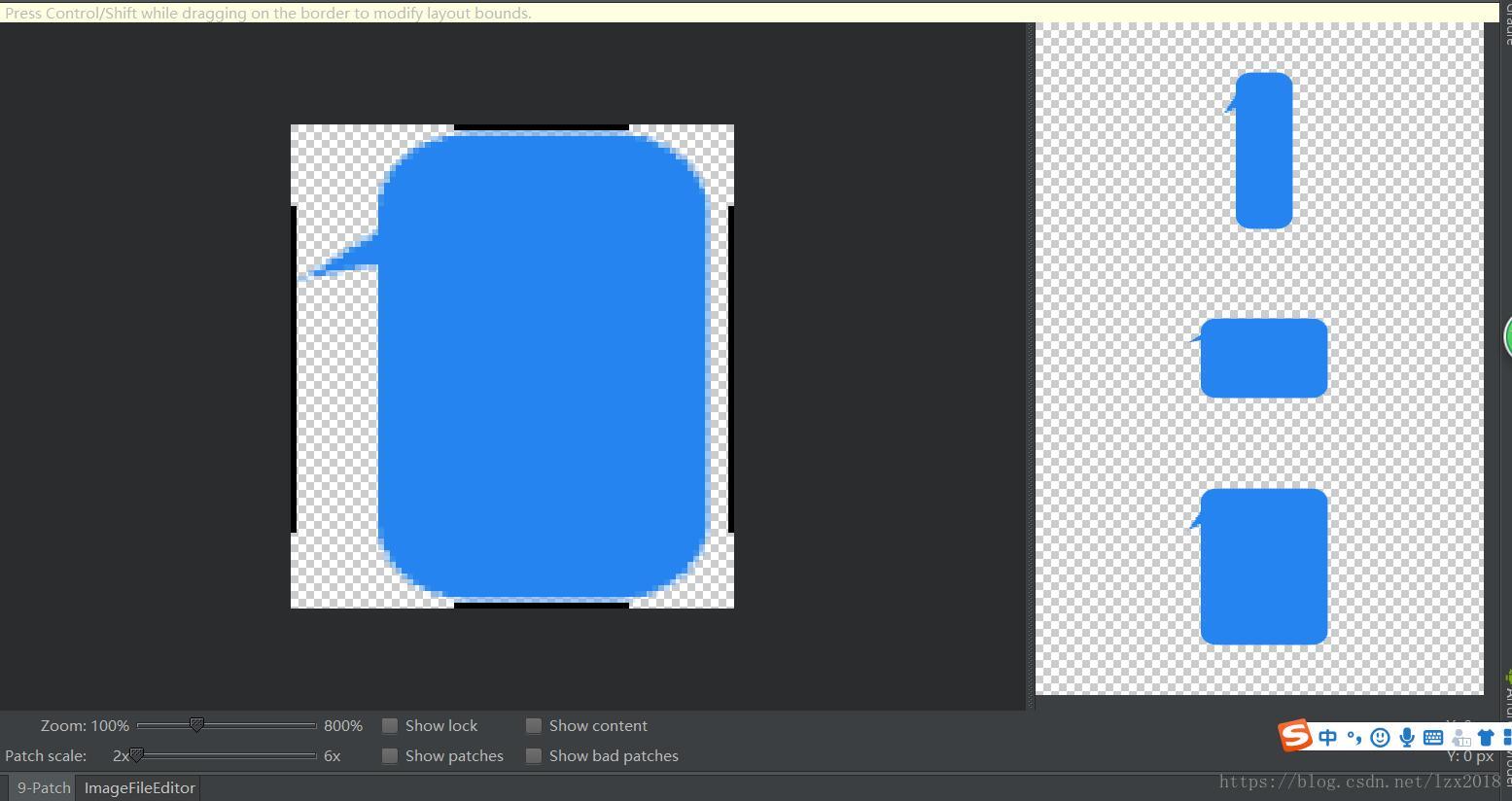Viewport: 1512px width, 801px height.
Task: Click the Zoom slider handle
Action: (x=196, y=725)
